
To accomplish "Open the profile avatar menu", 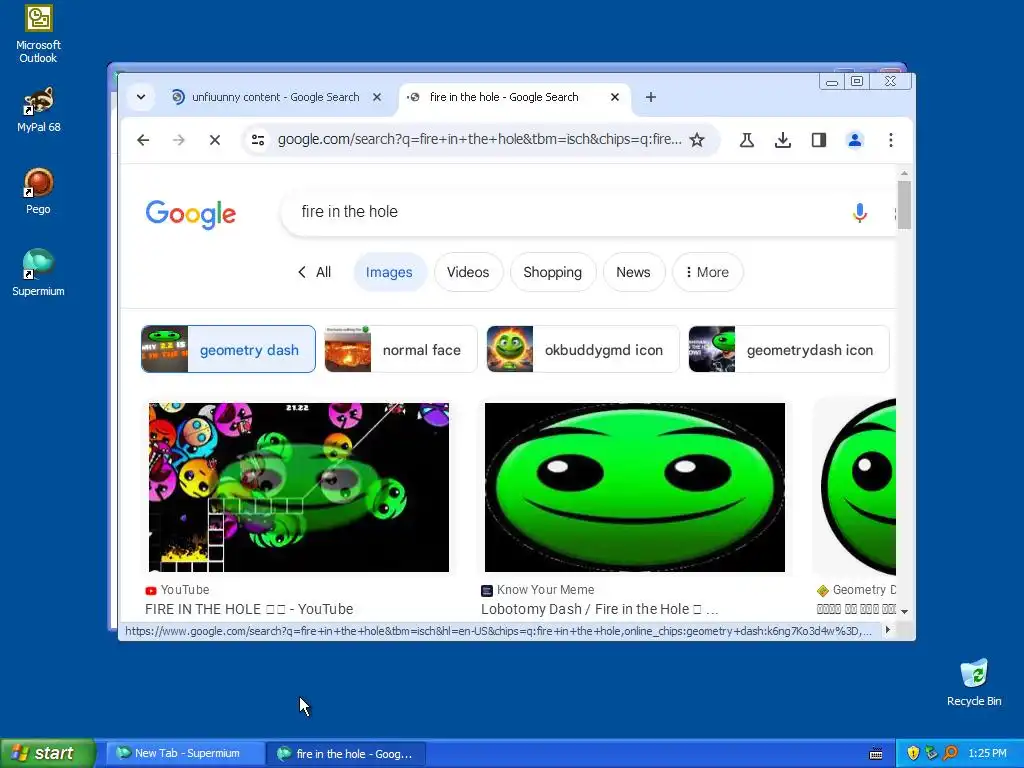I will (x=854, y=140).
